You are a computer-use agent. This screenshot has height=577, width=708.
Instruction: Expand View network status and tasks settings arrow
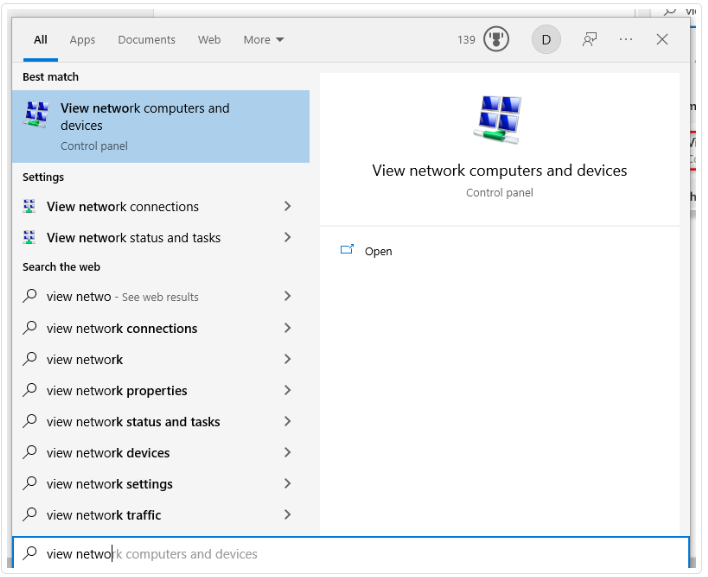[x=287, y=237]
